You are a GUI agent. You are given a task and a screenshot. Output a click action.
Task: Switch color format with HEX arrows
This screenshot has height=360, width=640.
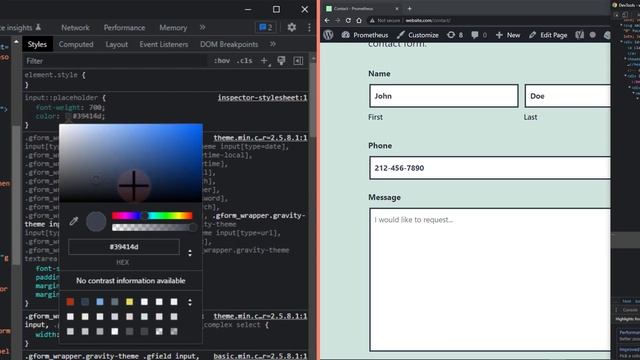coord(190,253)
